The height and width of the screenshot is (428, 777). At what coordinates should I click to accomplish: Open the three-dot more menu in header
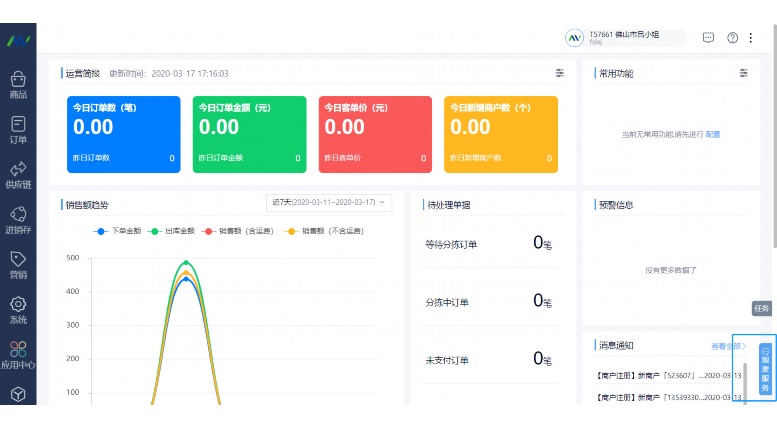point(751,38)
